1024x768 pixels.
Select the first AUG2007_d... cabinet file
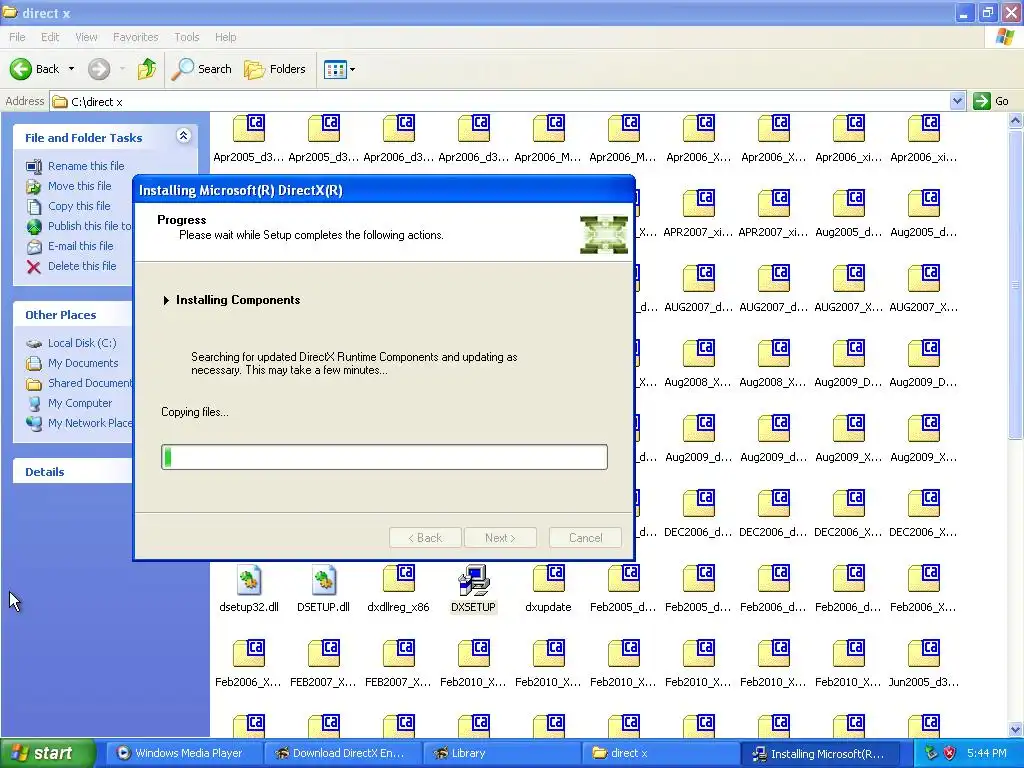(x=698, y=279)
